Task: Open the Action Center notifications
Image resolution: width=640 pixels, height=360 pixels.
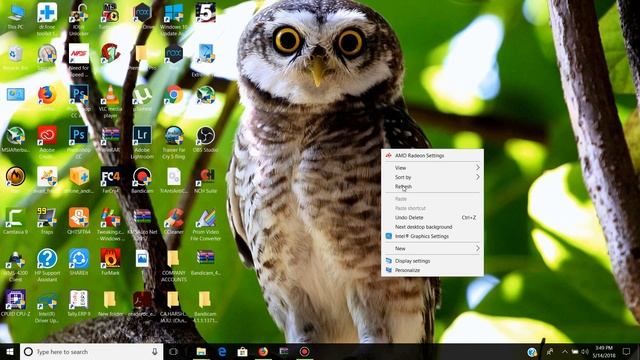Action: tap(627, 351)
